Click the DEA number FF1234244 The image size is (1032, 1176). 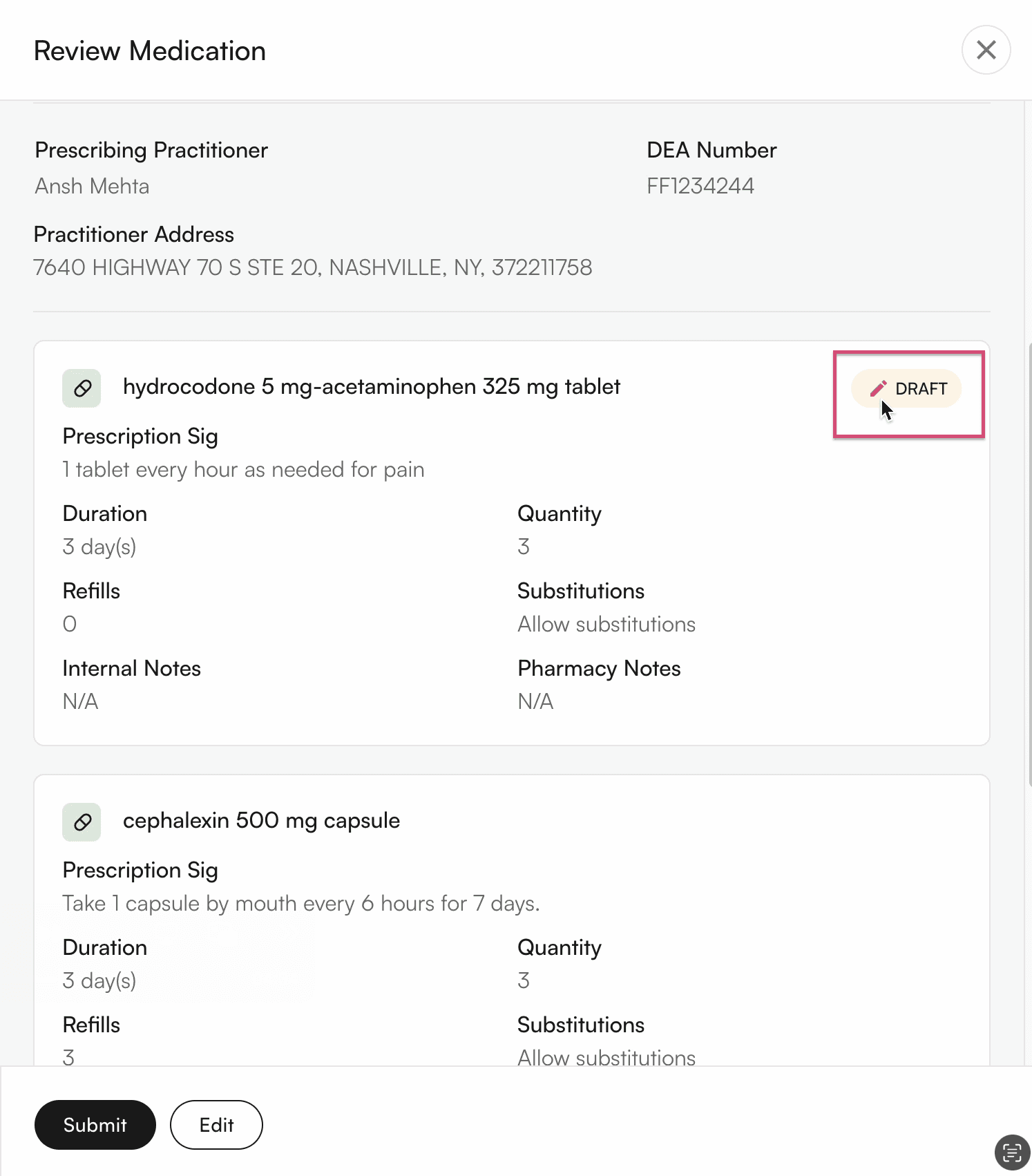point(700,187)
